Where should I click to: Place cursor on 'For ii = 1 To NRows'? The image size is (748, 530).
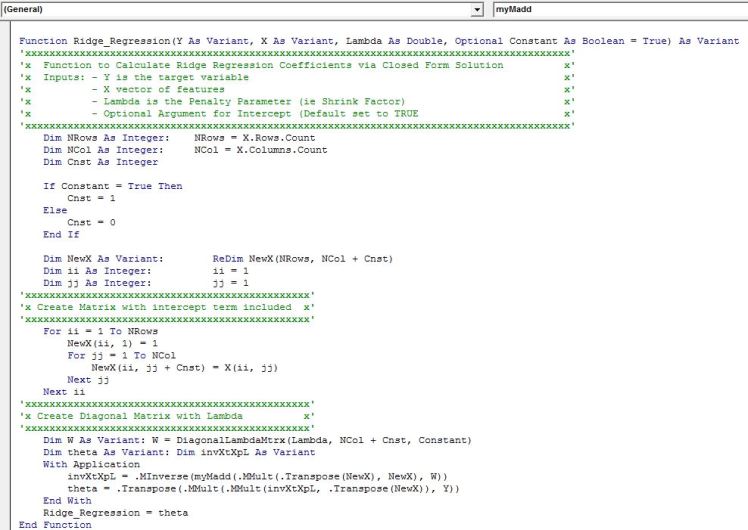pos(100,331)
